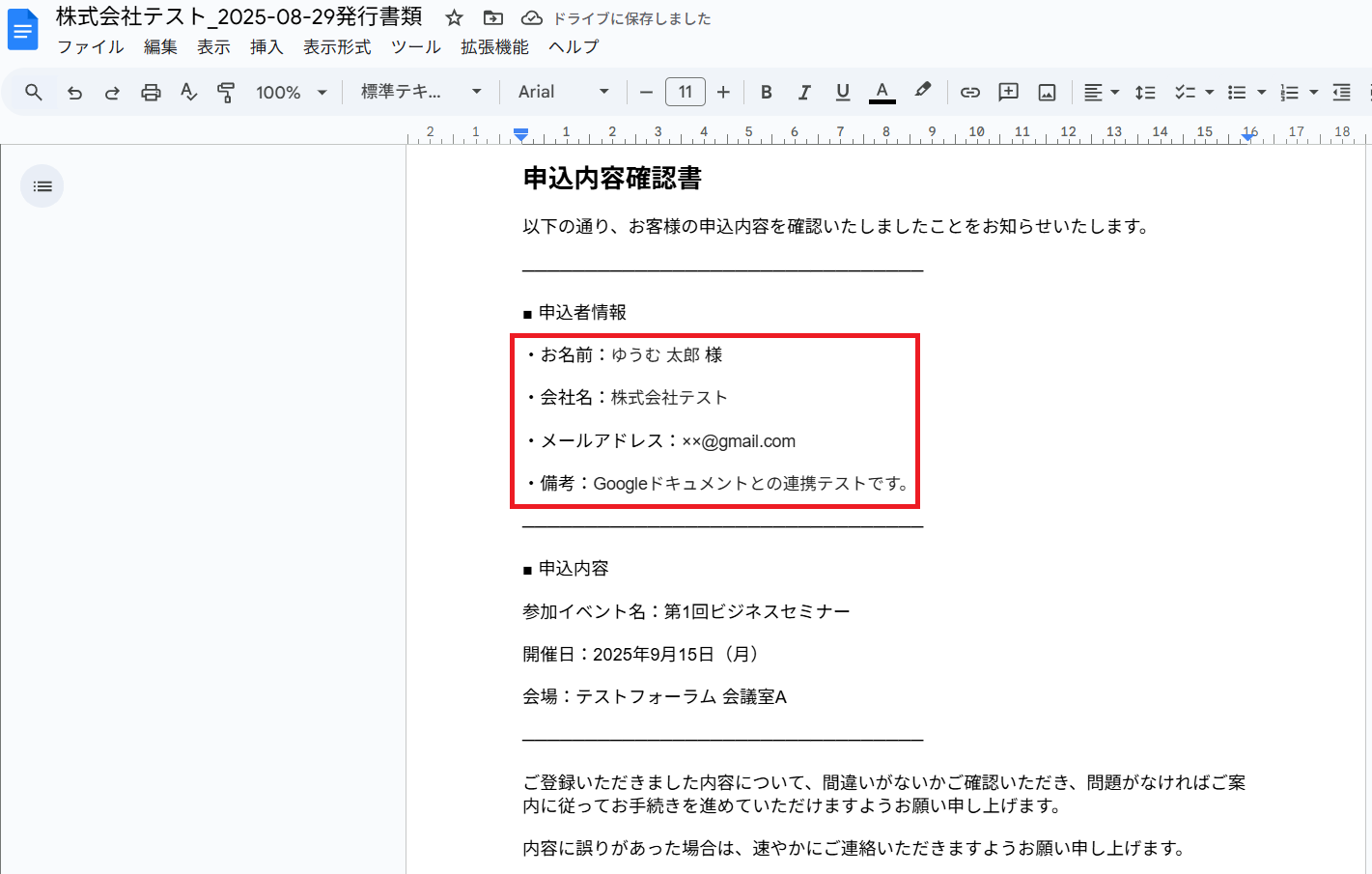
Task: Open the checklist menu arrow
Action: point(1210,92)
